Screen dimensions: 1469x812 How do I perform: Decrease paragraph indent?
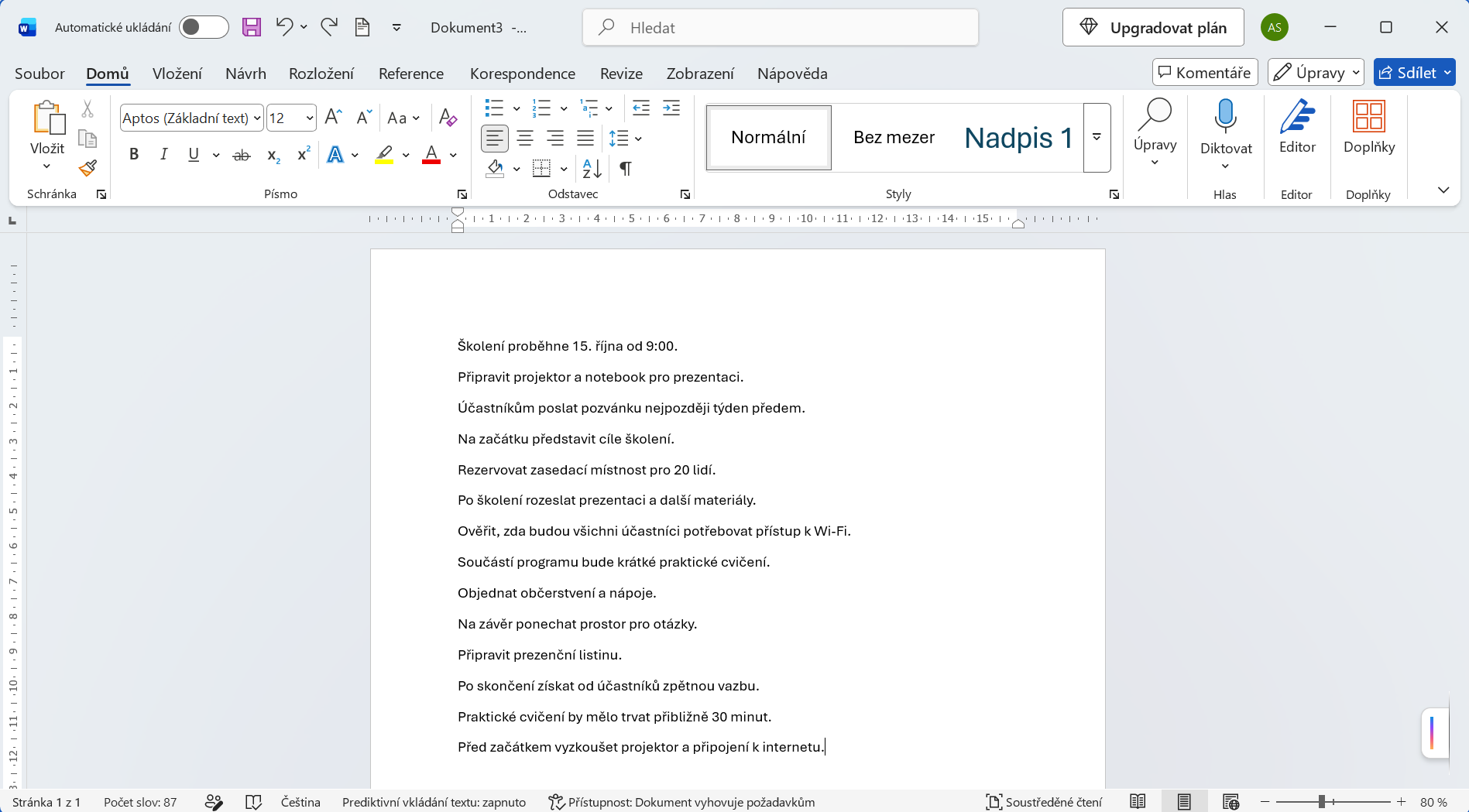[641, 108]
